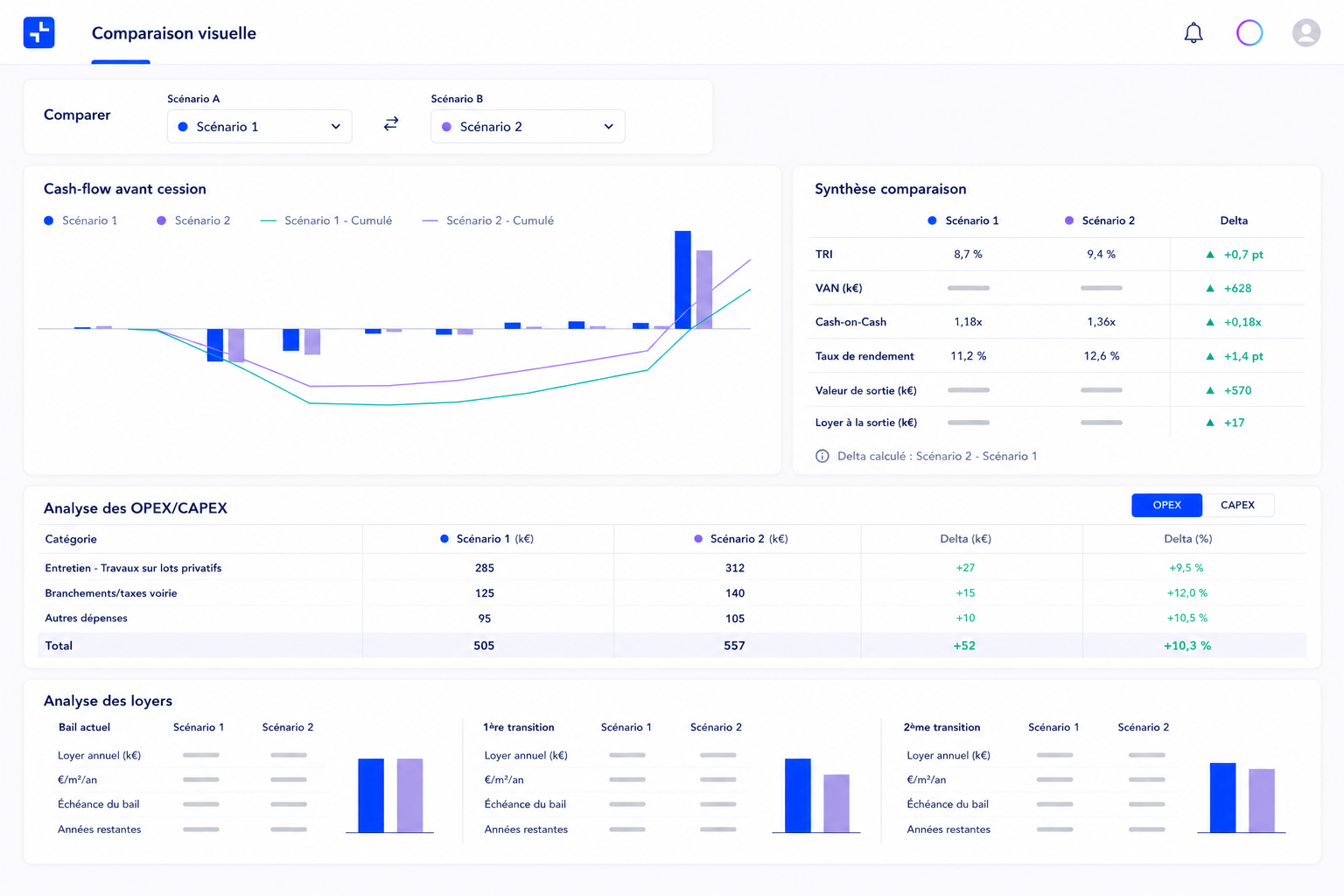This screenshot has width=1344, height=896.
Task: Open the Scénario B dropdown
Action: 528,126
